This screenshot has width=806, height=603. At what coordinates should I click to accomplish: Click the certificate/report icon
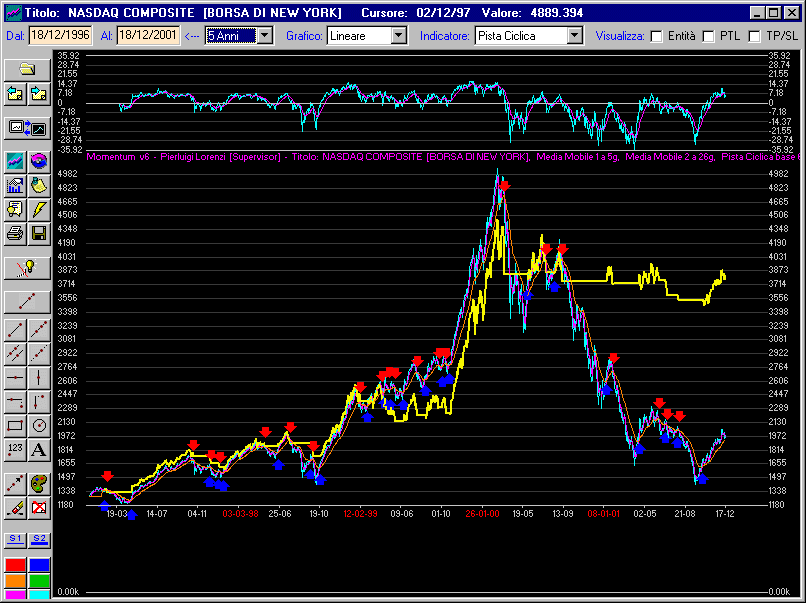click(x=15, y=209)
